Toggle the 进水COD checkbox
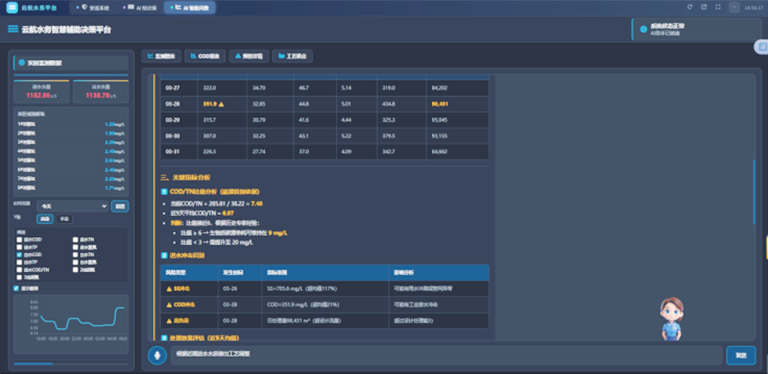Image resolution: width=768 pixels, height=374 pixels. tap(19, 240)
